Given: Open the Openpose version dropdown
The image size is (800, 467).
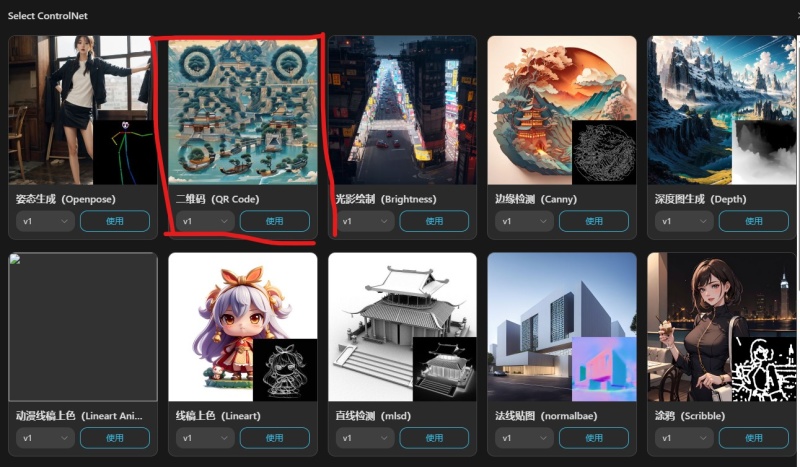Looking at the screenshot, I should 45,221.
